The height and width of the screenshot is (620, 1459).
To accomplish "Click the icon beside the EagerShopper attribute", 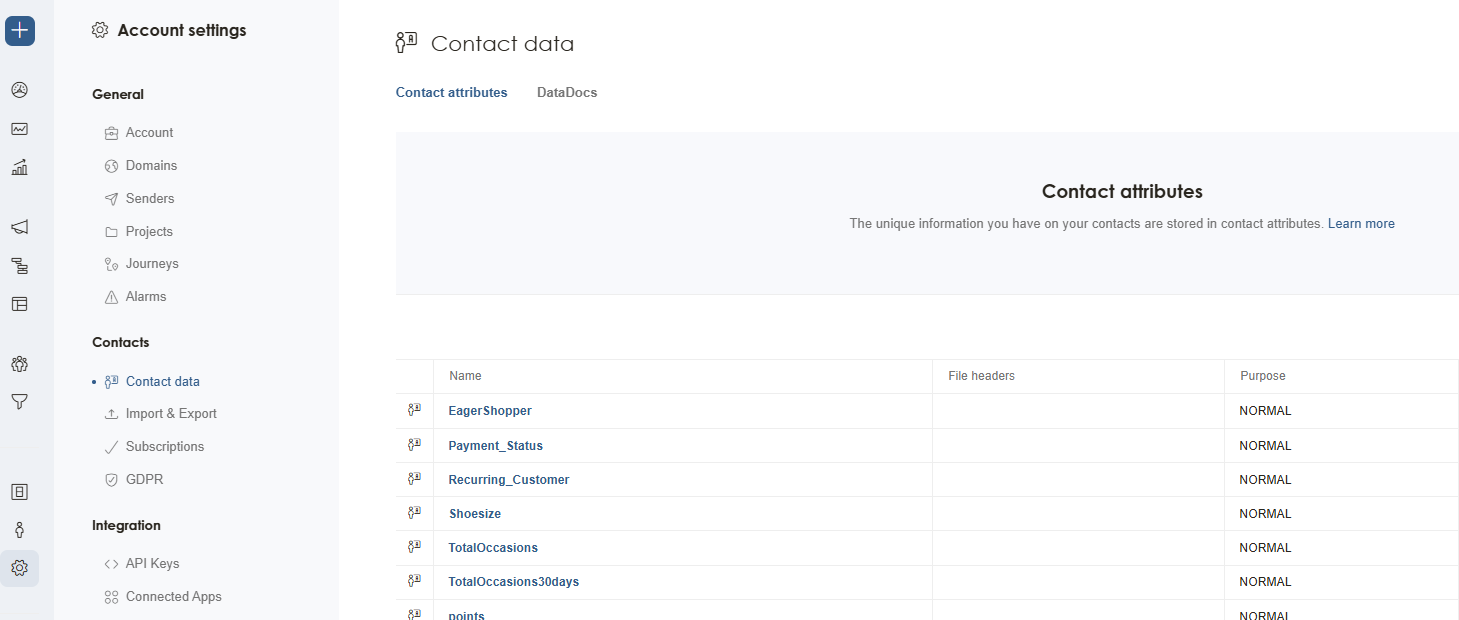I will pyautogui.click(x=414, y=410).
